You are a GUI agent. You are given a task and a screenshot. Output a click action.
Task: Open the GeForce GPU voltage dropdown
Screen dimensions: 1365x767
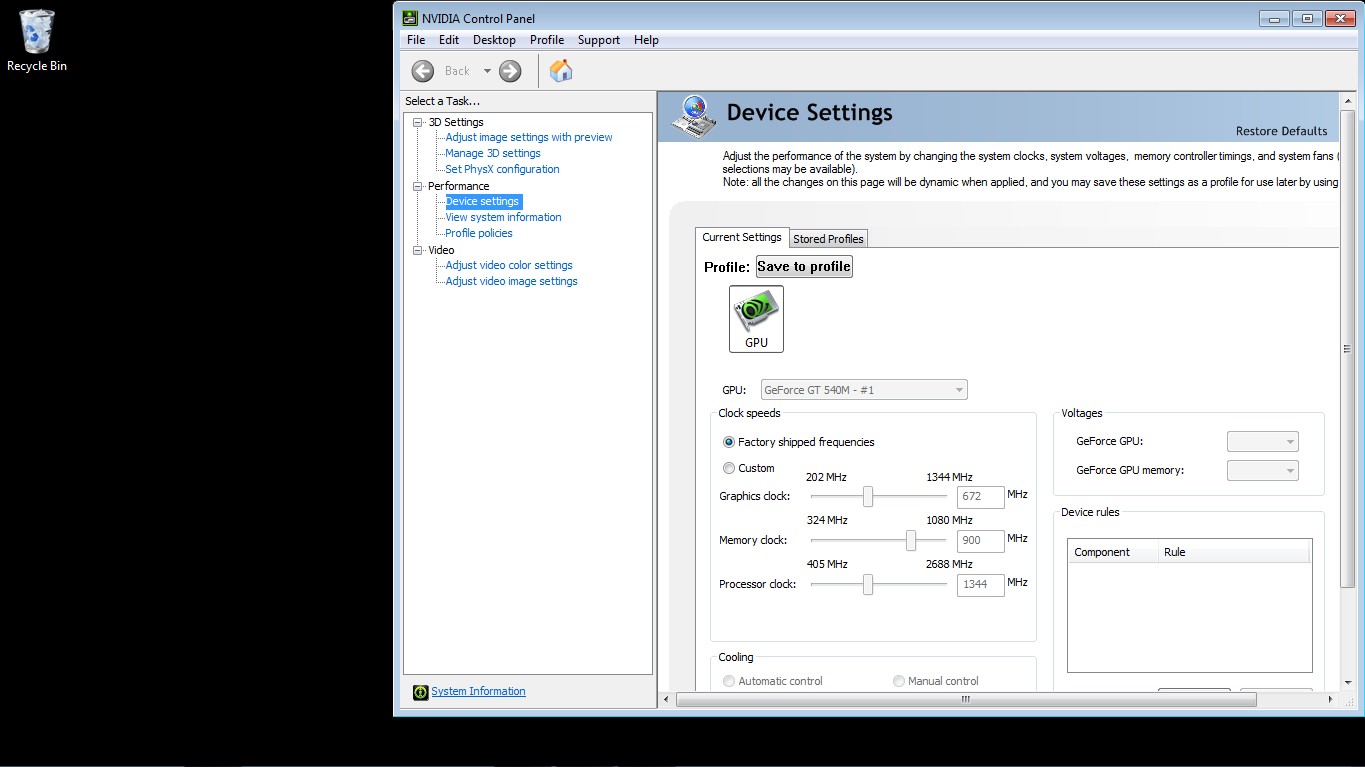1263,441
